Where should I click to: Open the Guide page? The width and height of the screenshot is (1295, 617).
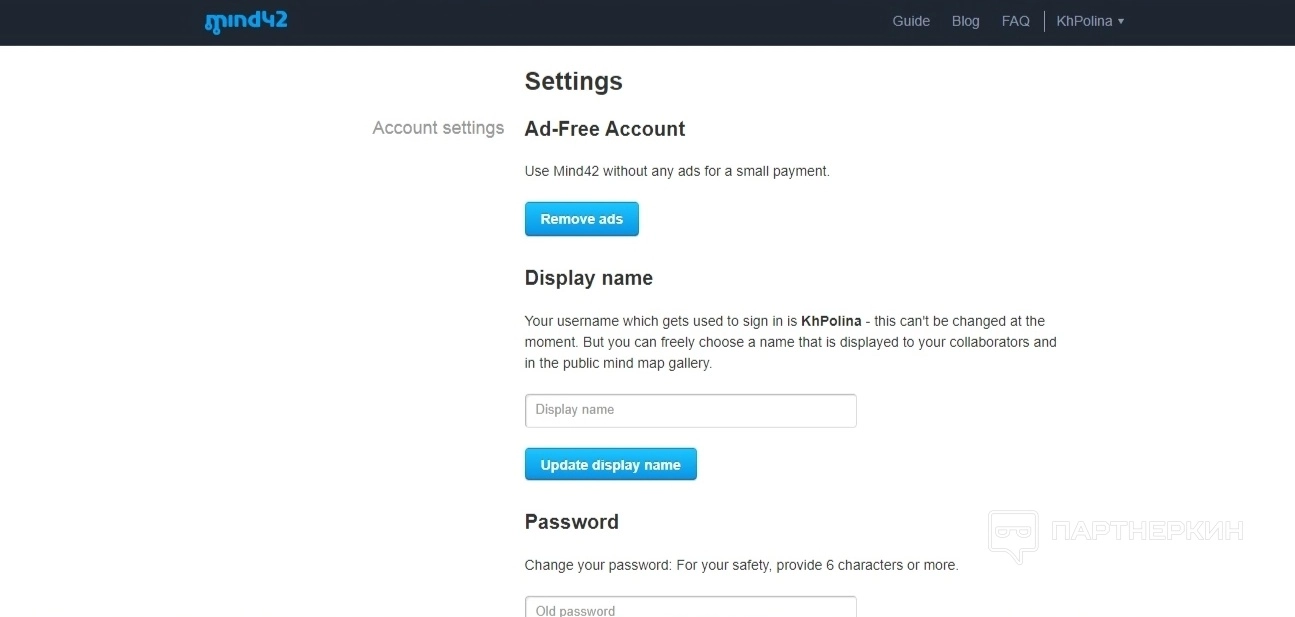tap(911, 21)
